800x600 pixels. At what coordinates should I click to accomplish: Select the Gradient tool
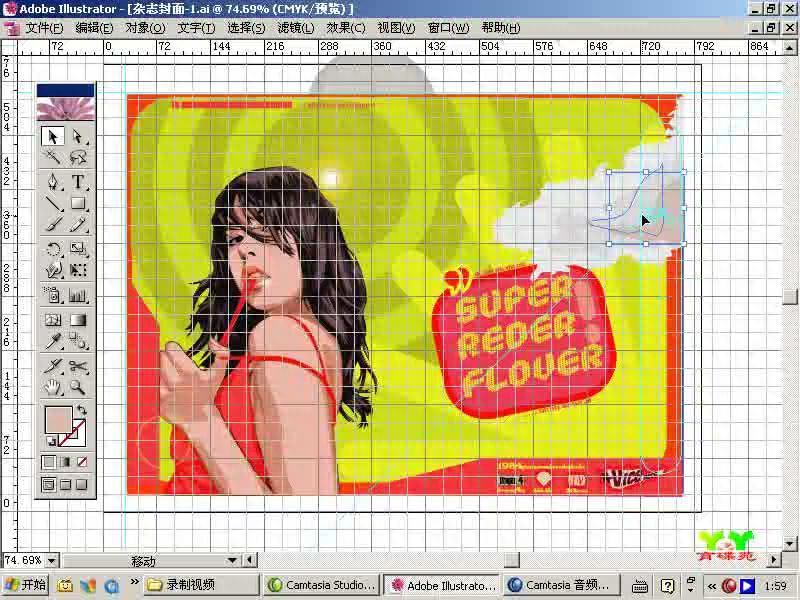[78, 320]
